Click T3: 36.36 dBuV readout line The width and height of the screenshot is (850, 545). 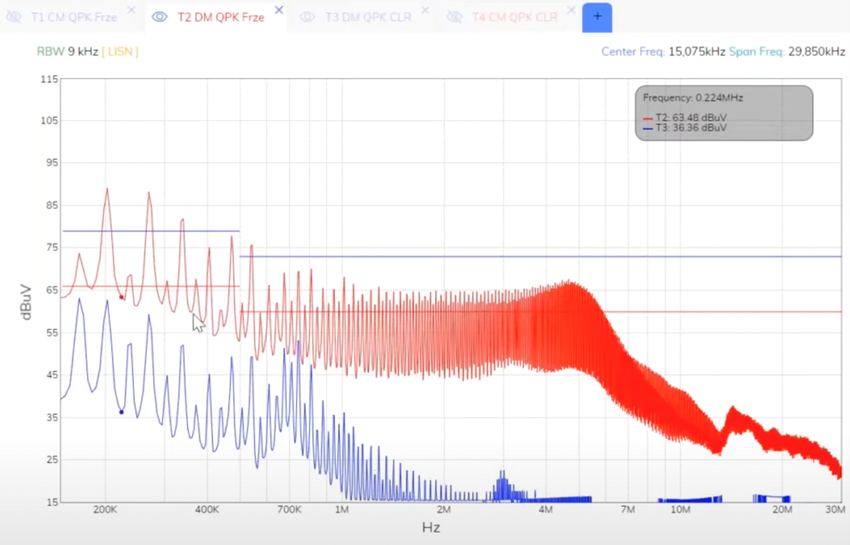685,128
